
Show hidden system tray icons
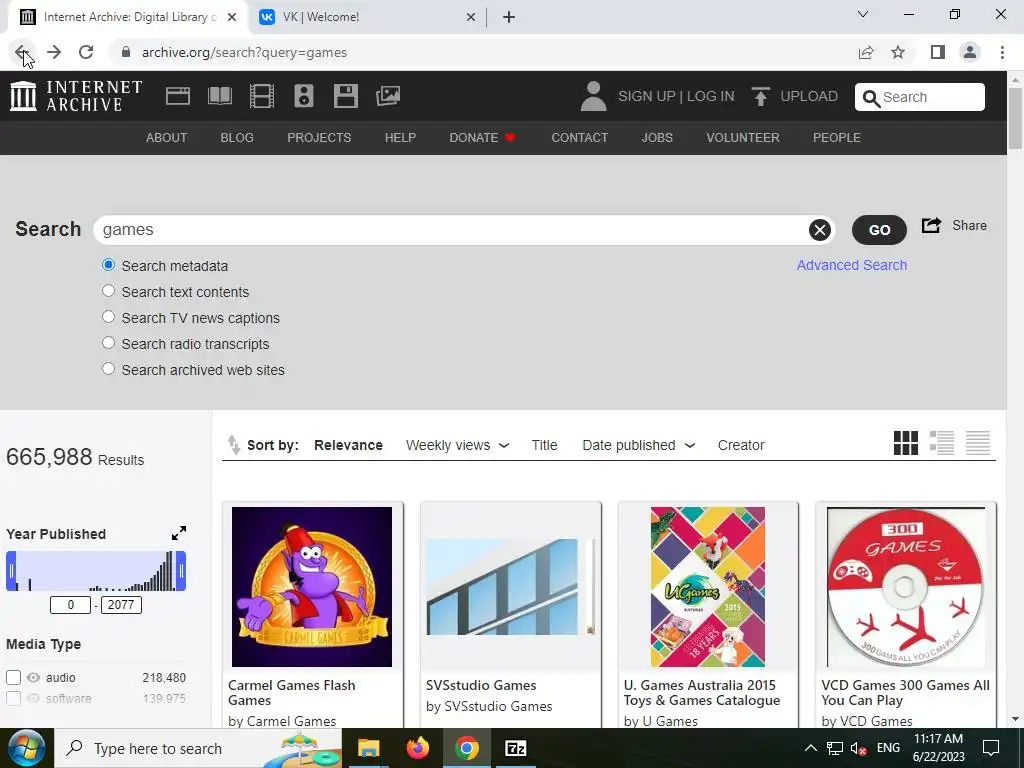pyautogui.click(x=810, y=748)
